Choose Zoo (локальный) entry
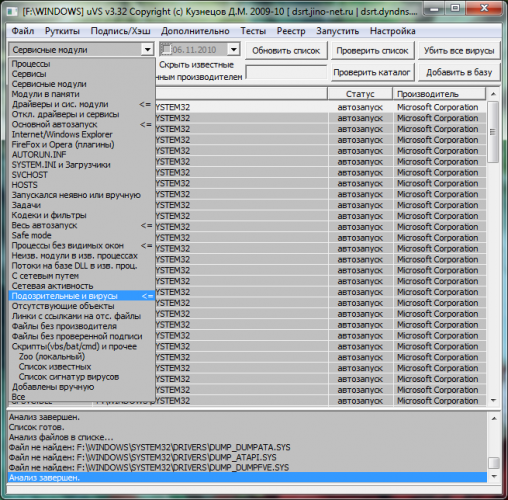This screenshot has height=500, width=508. 82,356
